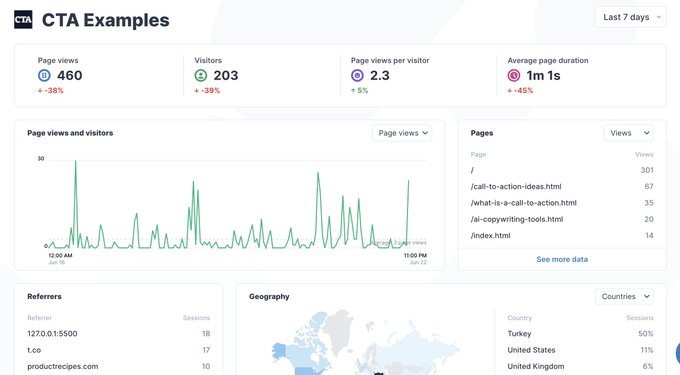Click the purple Page views per visitor icon
Viewport: 680px width, 375px height.
point(357,75)
